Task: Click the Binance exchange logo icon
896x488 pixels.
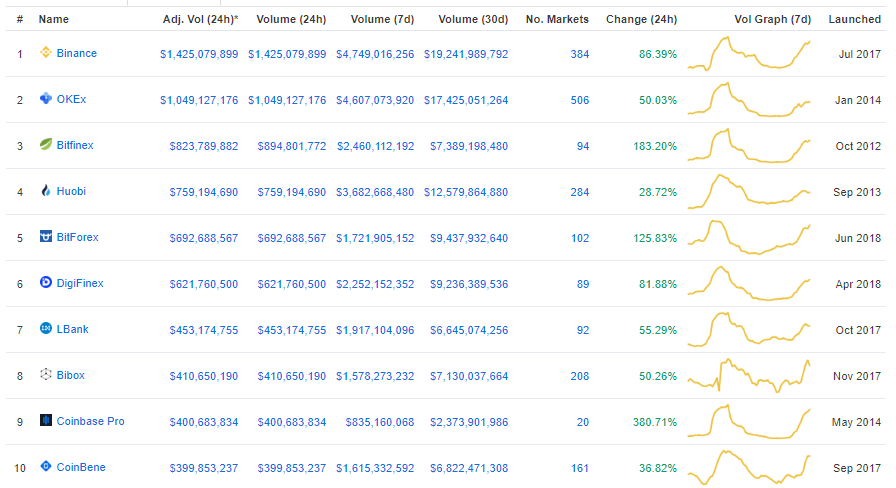Action: pyautogui.click(x=45, y=53)
